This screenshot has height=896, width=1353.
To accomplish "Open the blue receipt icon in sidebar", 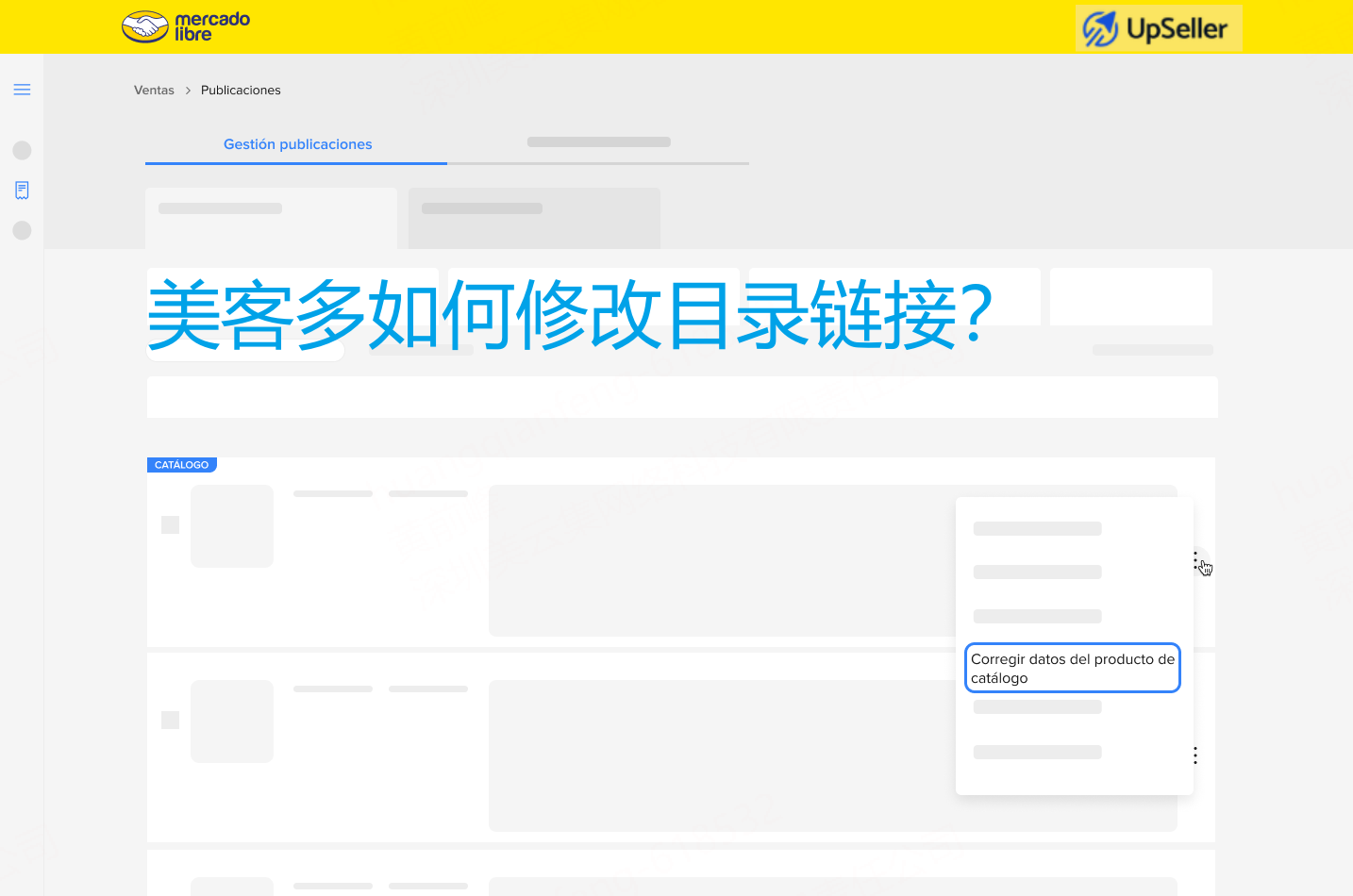I will (22, 191).
